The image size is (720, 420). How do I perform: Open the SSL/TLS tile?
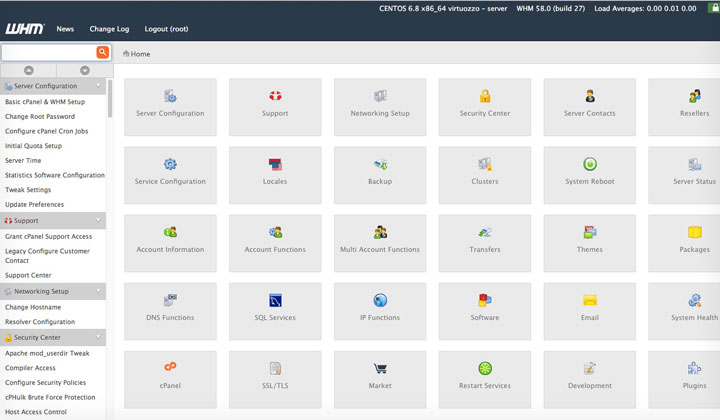click(x=275, y=380)
